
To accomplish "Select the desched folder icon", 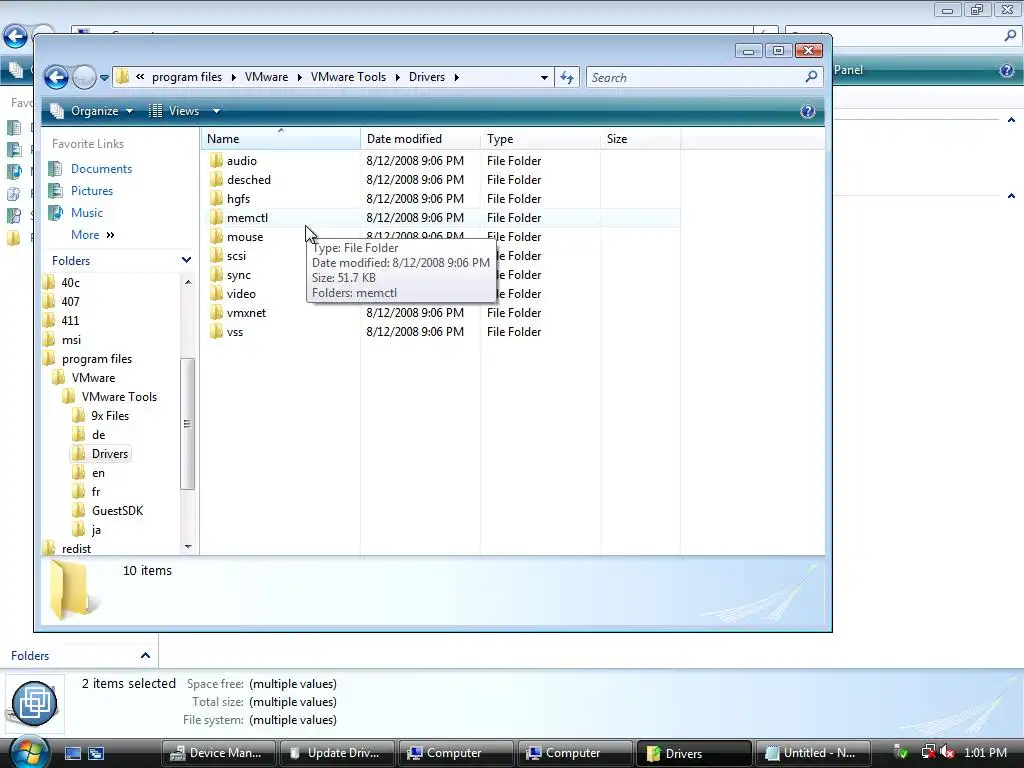I will pyautogui.click(x=217, y=180).
